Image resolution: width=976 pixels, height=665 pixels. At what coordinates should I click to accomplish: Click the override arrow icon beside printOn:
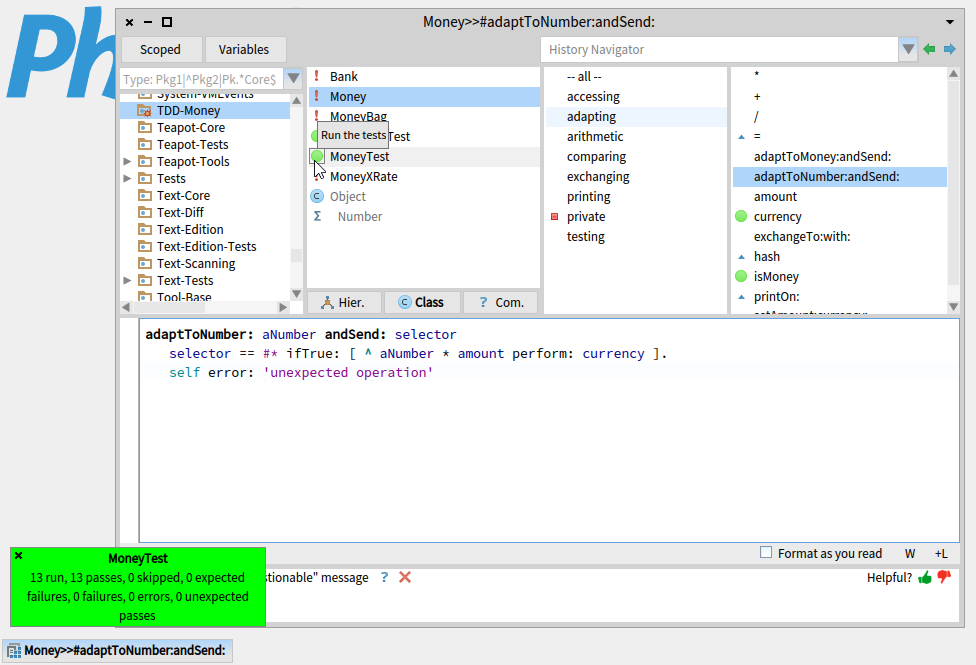point(741,296)
